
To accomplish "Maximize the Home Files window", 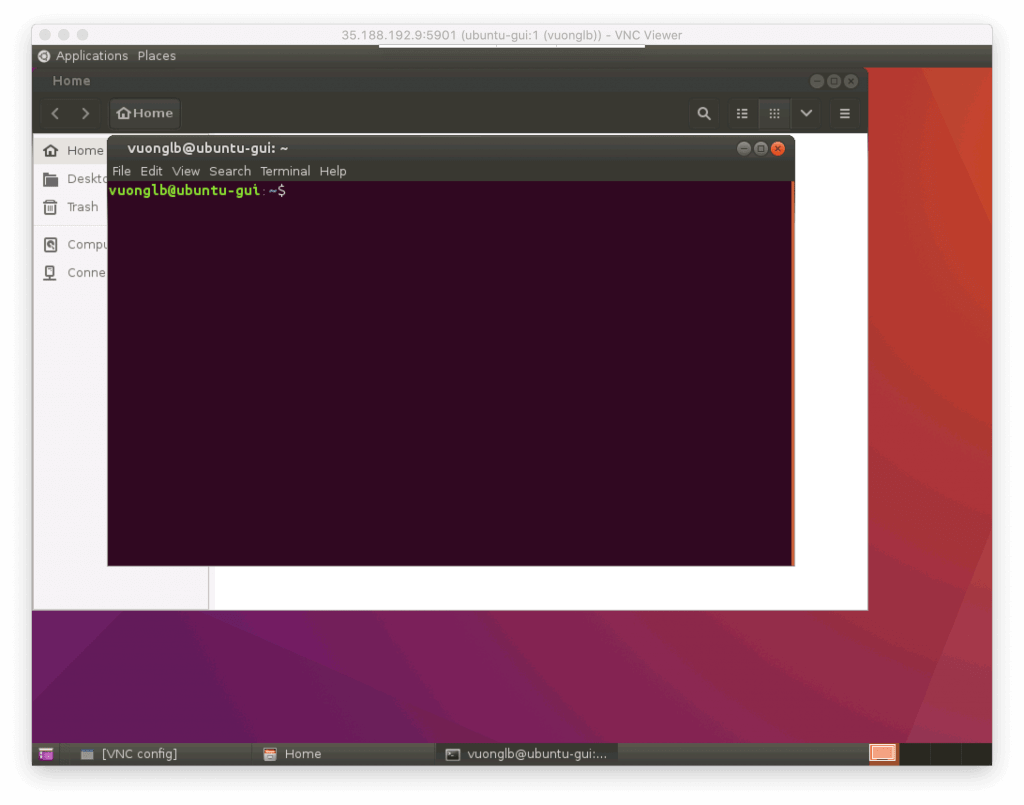I will (x=834, y=81).
